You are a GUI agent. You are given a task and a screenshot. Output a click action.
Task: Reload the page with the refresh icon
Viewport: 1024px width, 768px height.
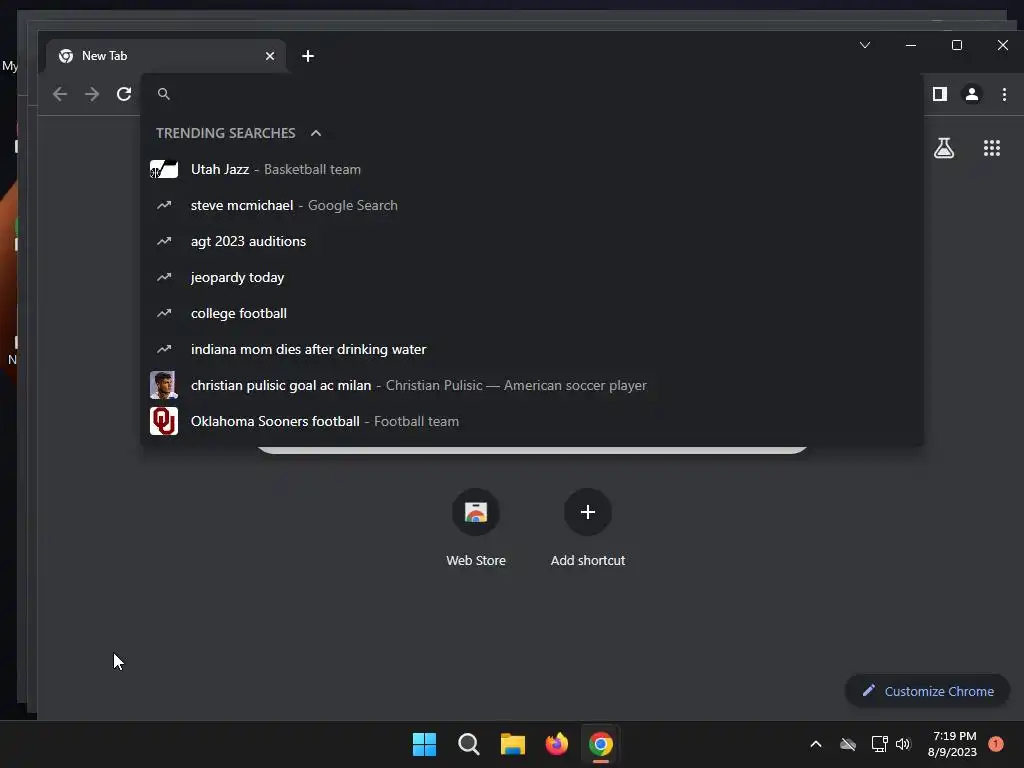click(x=124, y=94)
